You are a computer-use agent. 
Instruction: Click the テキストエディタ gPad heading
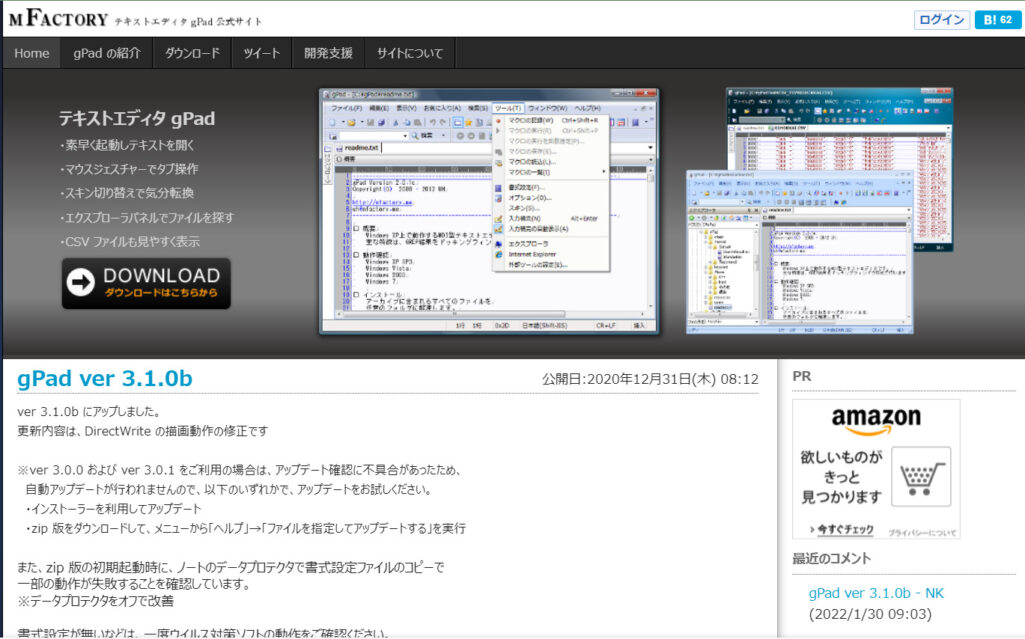coord(137,119)
